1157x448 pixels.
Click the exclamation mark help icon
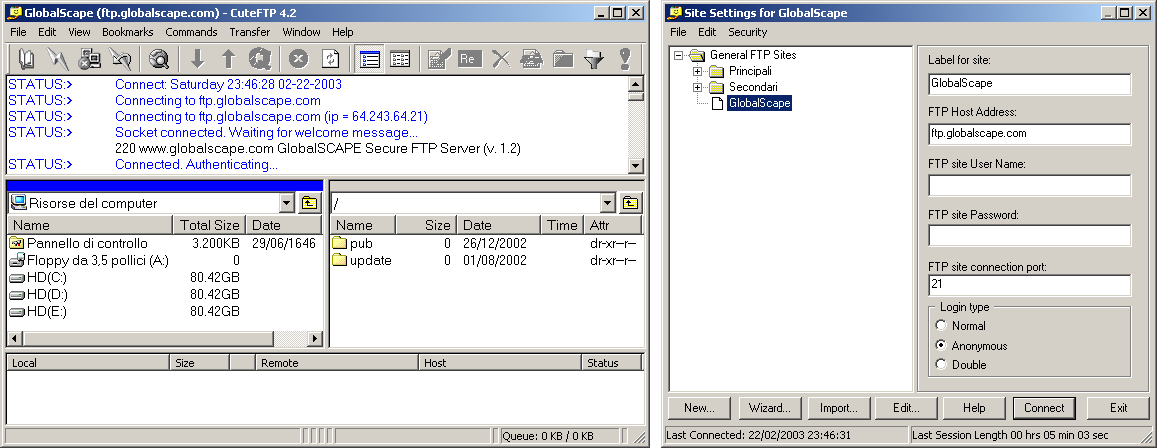tap(625, 58)
